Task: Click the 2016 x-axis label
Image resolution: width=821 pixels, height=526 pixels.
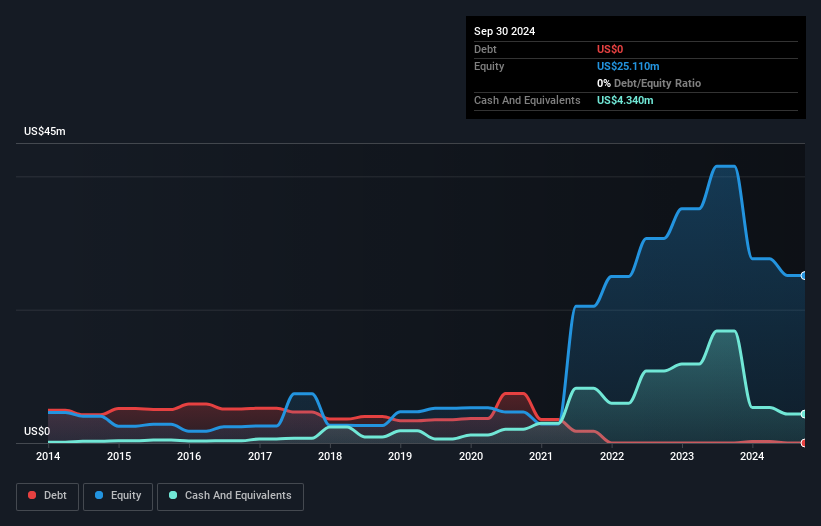Action: [189, 456]
